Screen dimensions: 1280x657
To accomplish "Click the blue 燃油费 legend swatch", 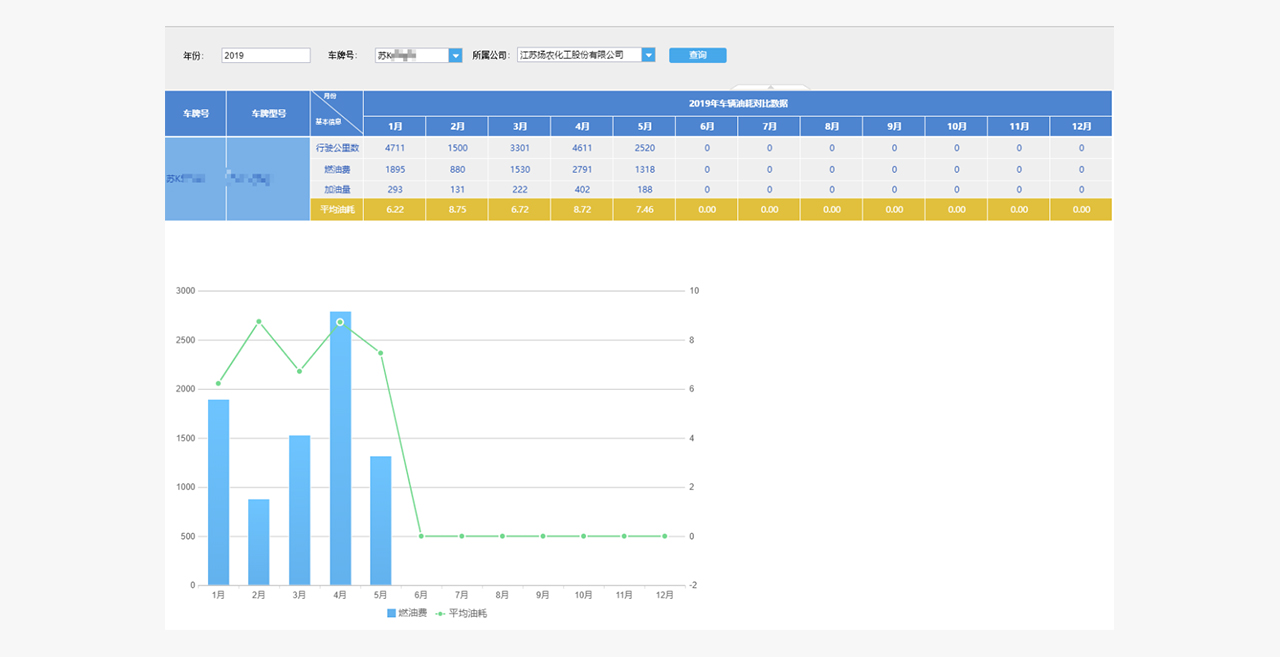I will coord(392,613).
